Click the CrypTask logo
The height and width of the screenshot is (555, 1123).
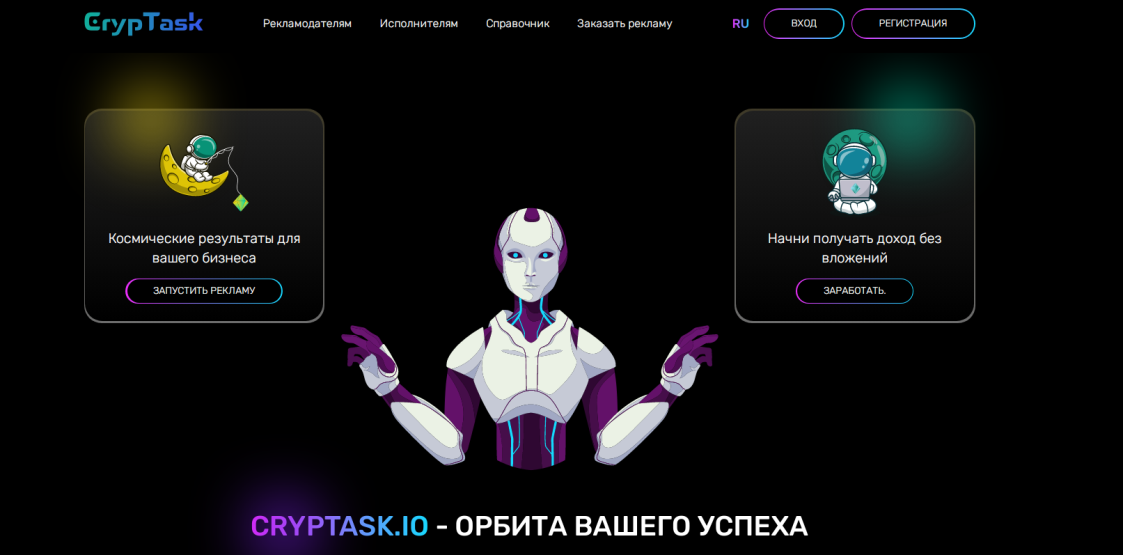(x=143, y=23)
